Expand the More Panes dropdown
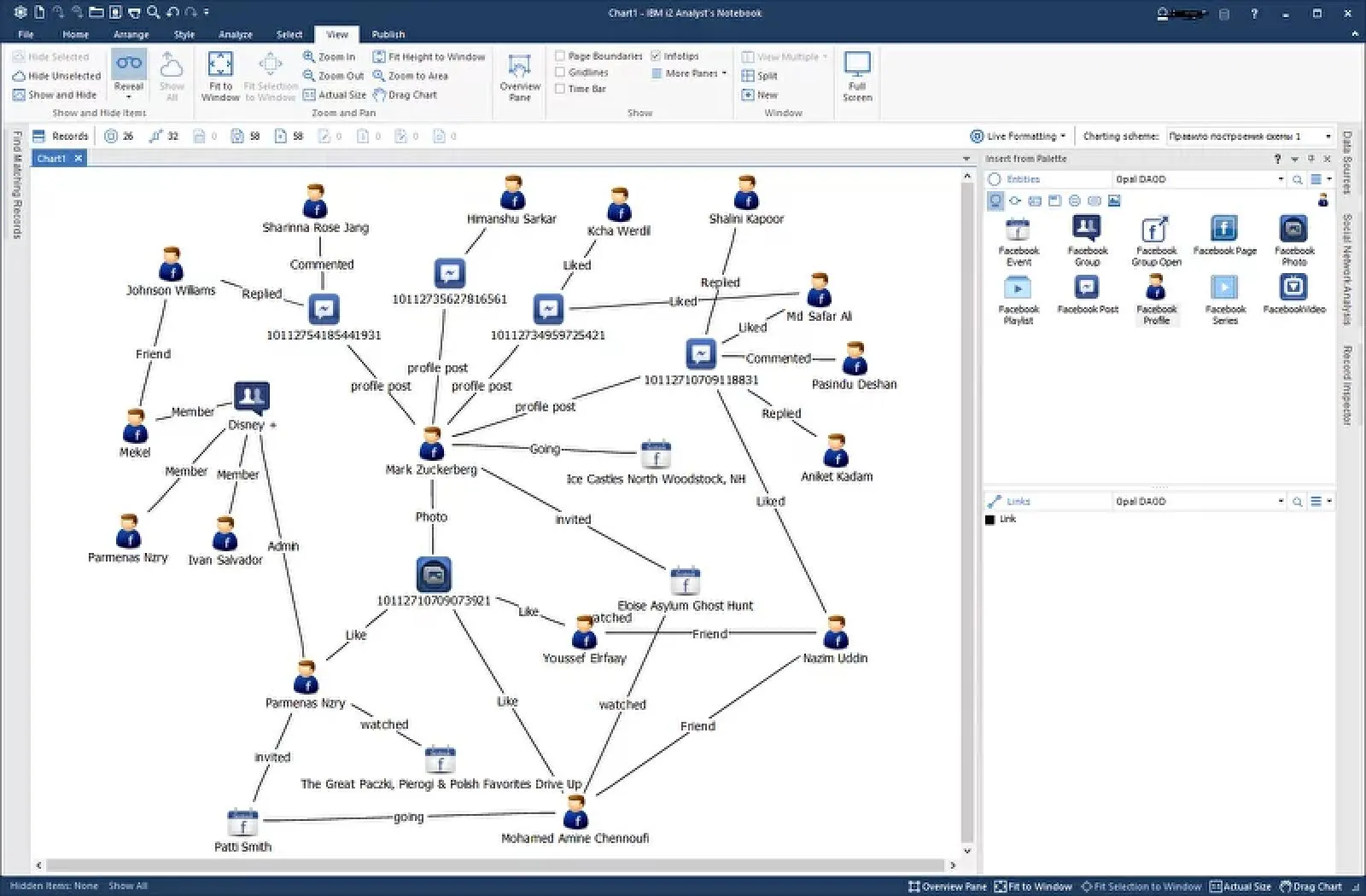Viewport: 1366px width, 896px height. 721,73
